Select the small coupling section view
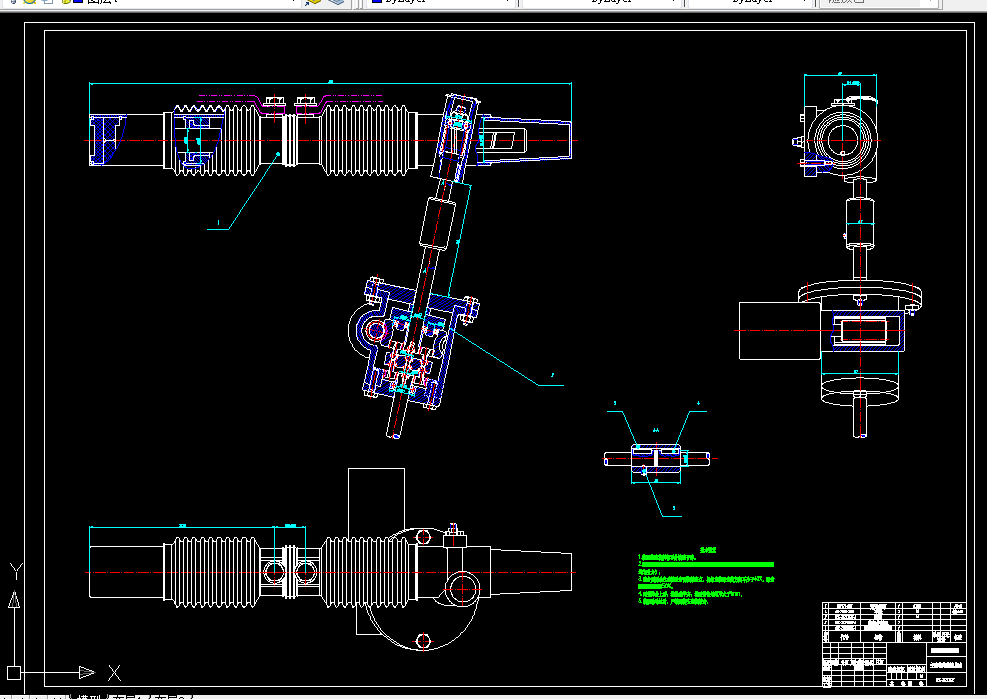The width and height of the screenshot is (987, 699). [657, 459]
